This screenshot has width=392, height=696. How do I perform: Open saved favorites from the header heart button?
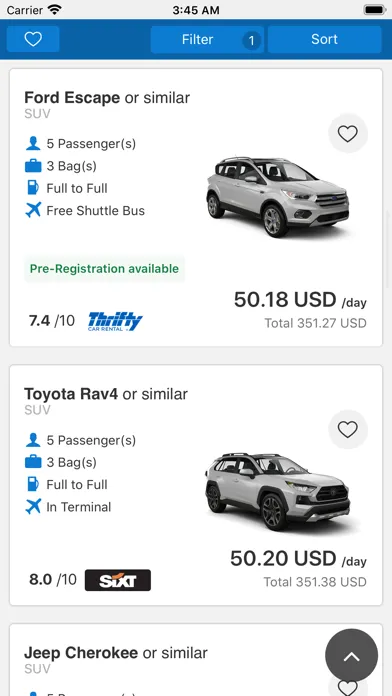pos(33,39)
